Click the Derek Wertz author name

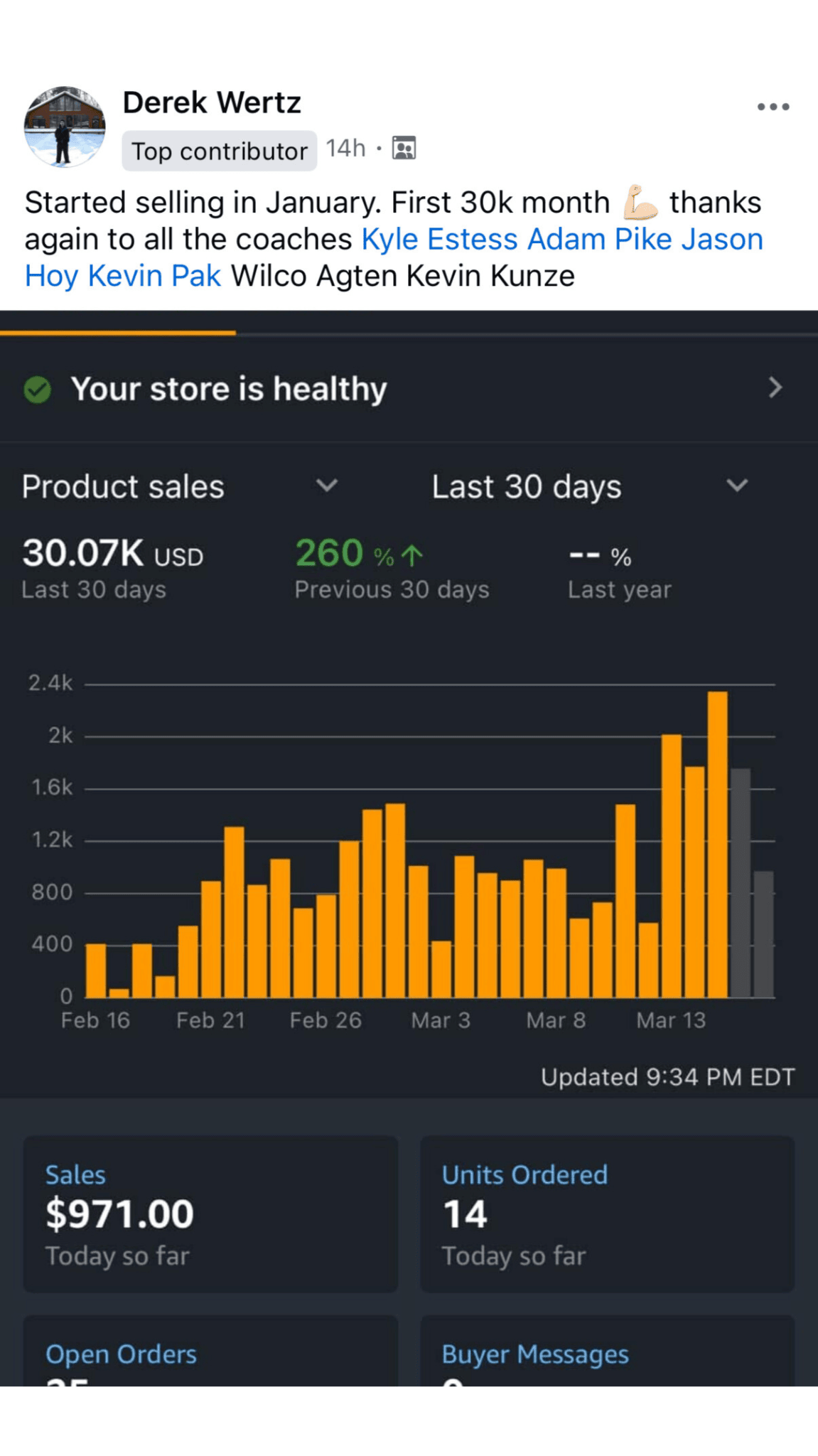212,103
